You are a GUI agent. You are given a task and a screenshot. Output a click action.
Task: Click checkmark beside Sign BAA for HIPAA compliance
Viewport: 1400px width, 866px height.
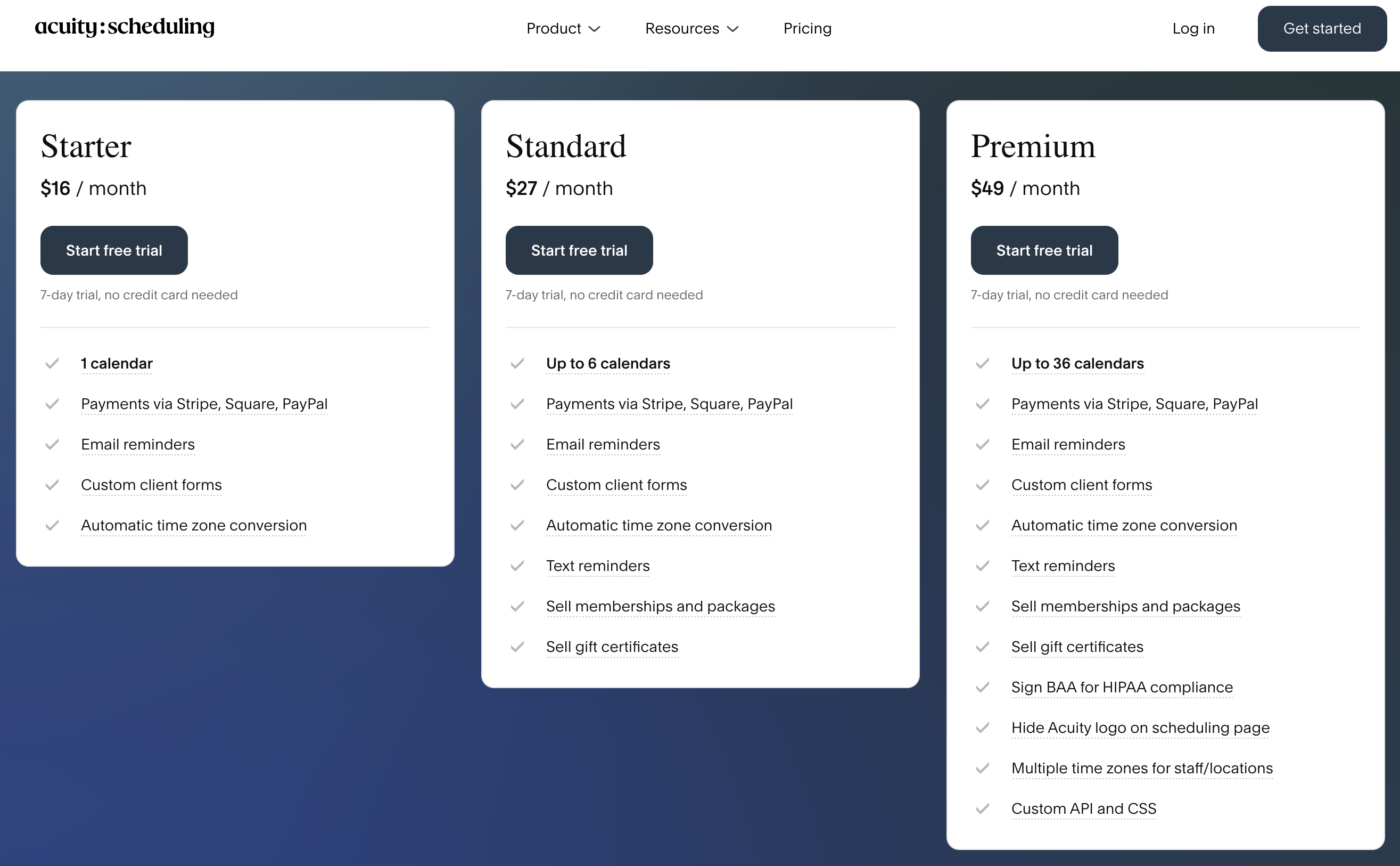982,687
